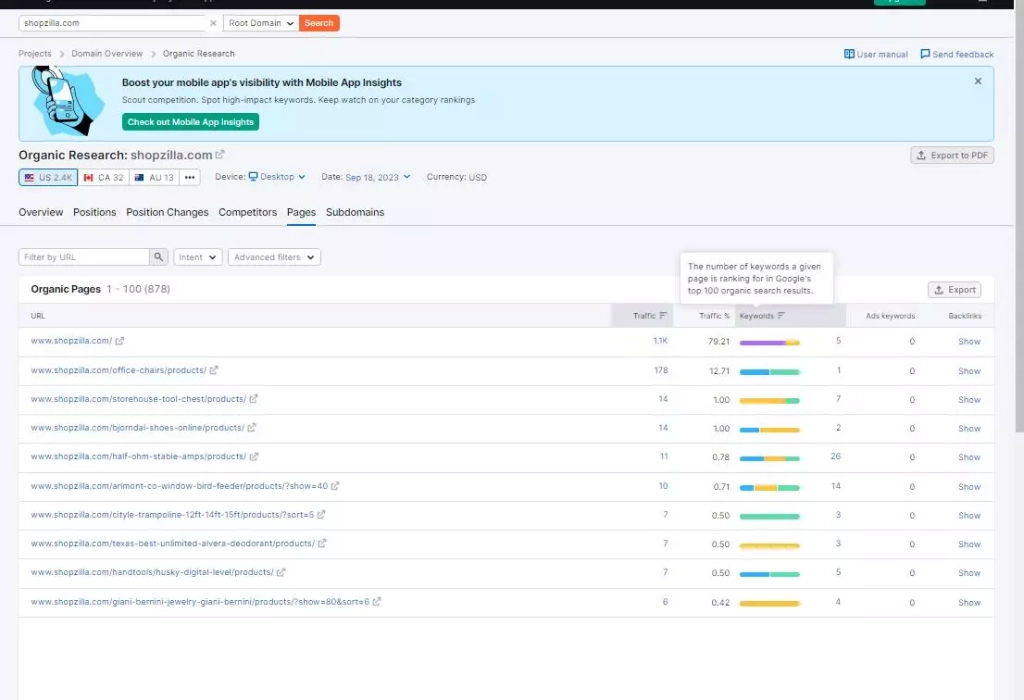Go to the Positions tab
1024x700 pixels.
[x=95, y=212]
